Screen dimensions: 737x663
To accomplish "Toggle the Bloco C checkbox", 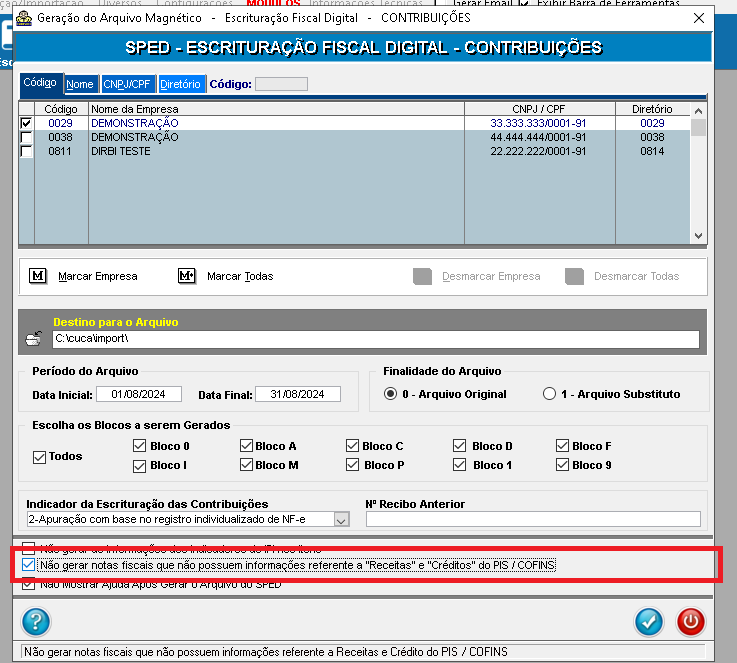I will pos(353,445).
